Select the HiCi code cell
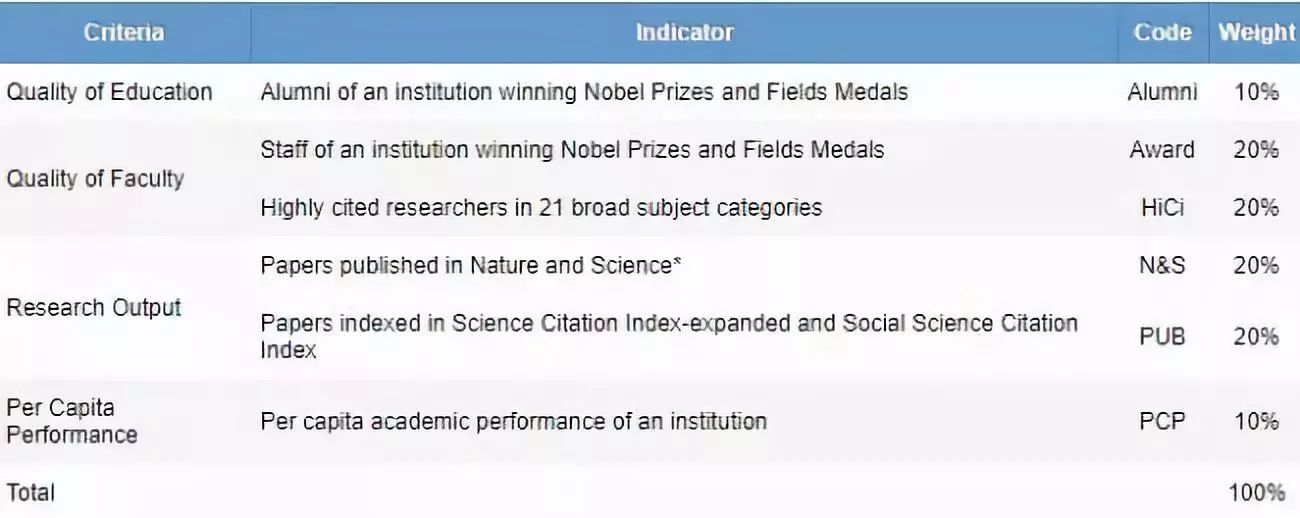 (x=1162, y=208)
